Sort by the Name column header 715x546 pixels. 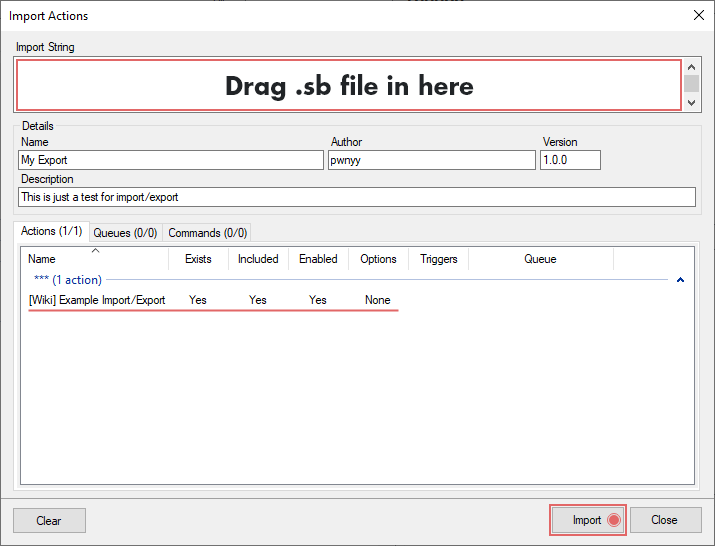(95, 259)
